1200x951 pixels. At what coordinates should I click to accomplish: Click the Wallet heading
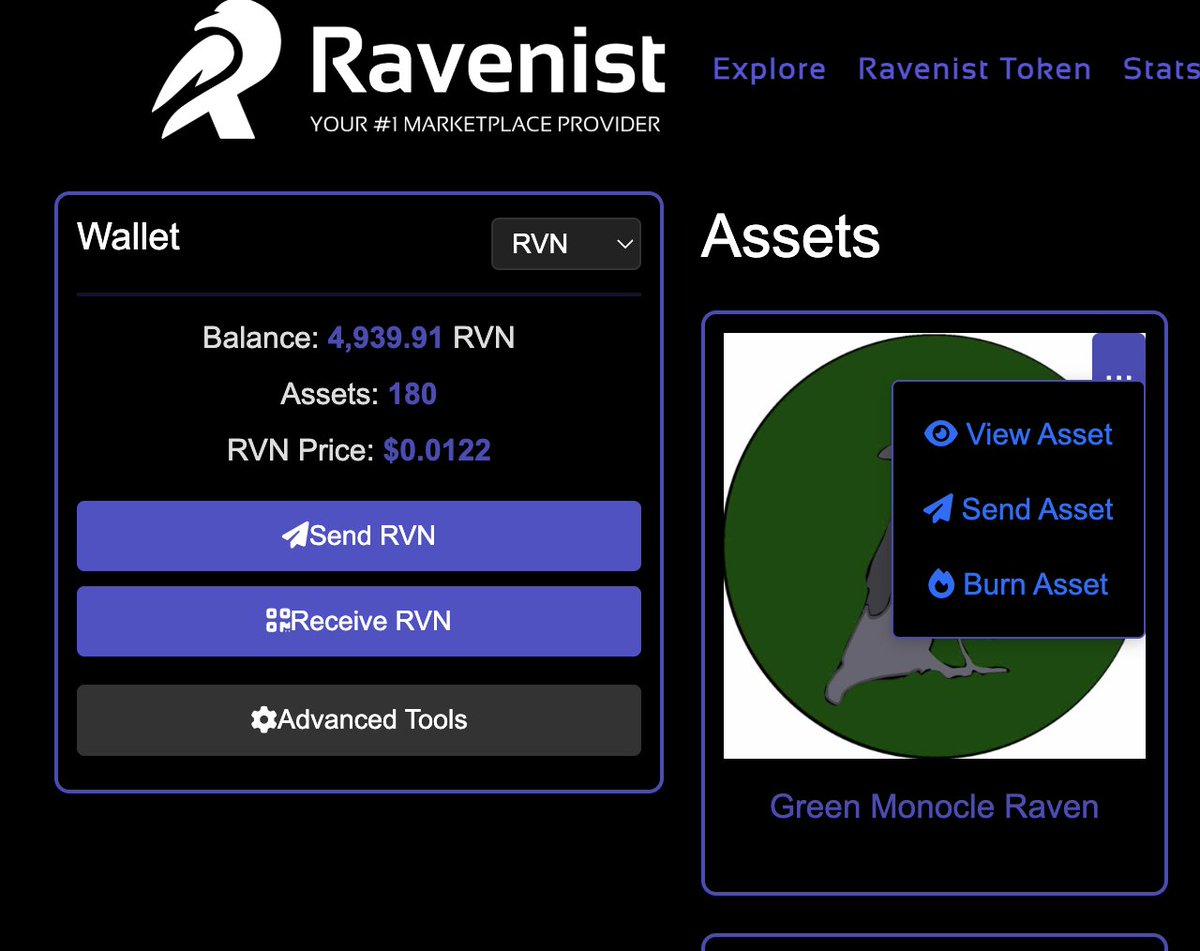129,237
